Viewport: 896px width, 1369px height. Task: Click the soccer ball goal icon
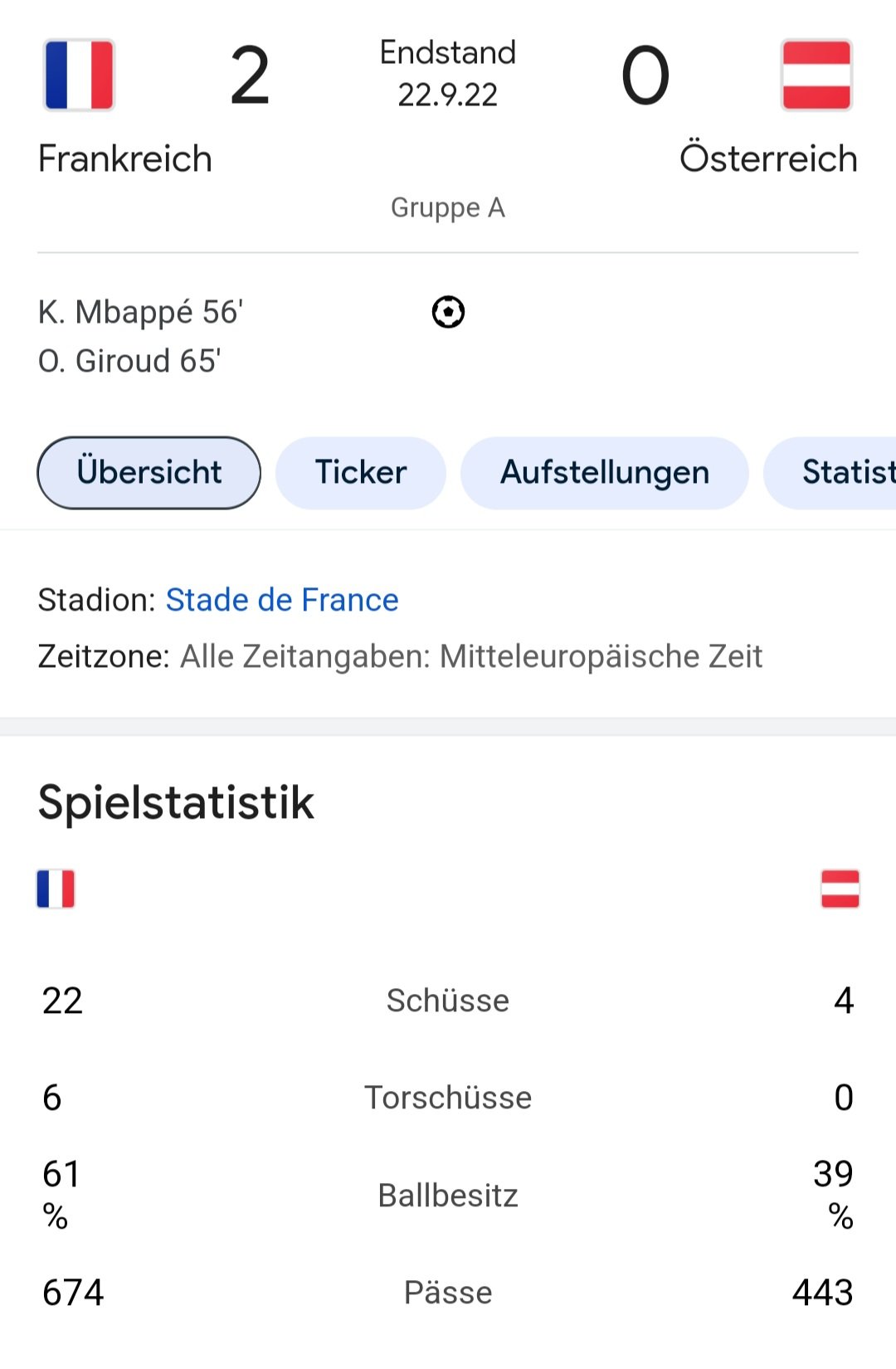[x=448, y=313]
